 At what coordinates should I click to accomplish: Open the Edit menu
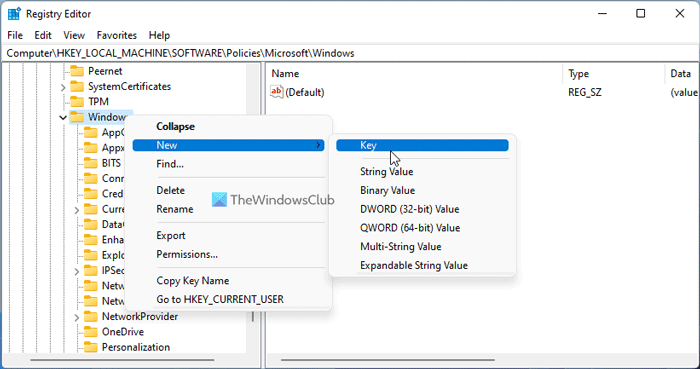[43, 35]
